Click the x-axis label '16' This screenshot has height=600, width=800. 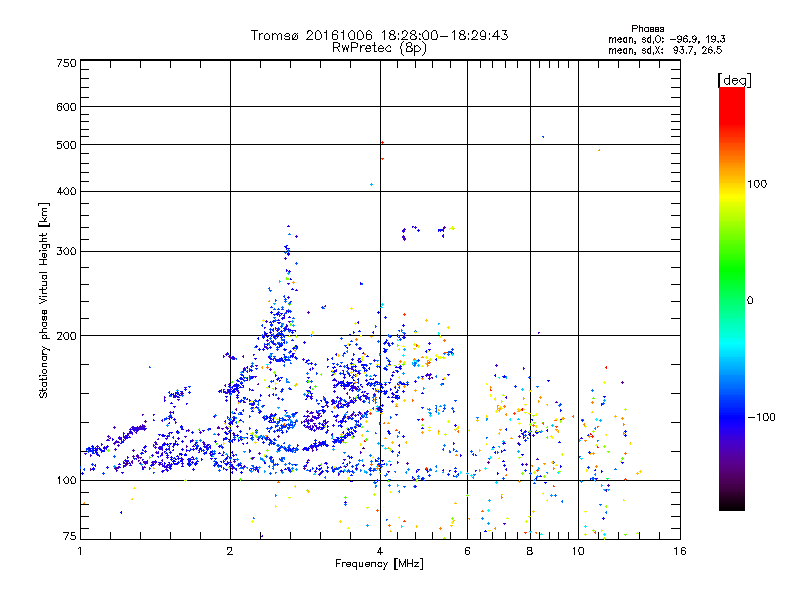click(680, 551)
